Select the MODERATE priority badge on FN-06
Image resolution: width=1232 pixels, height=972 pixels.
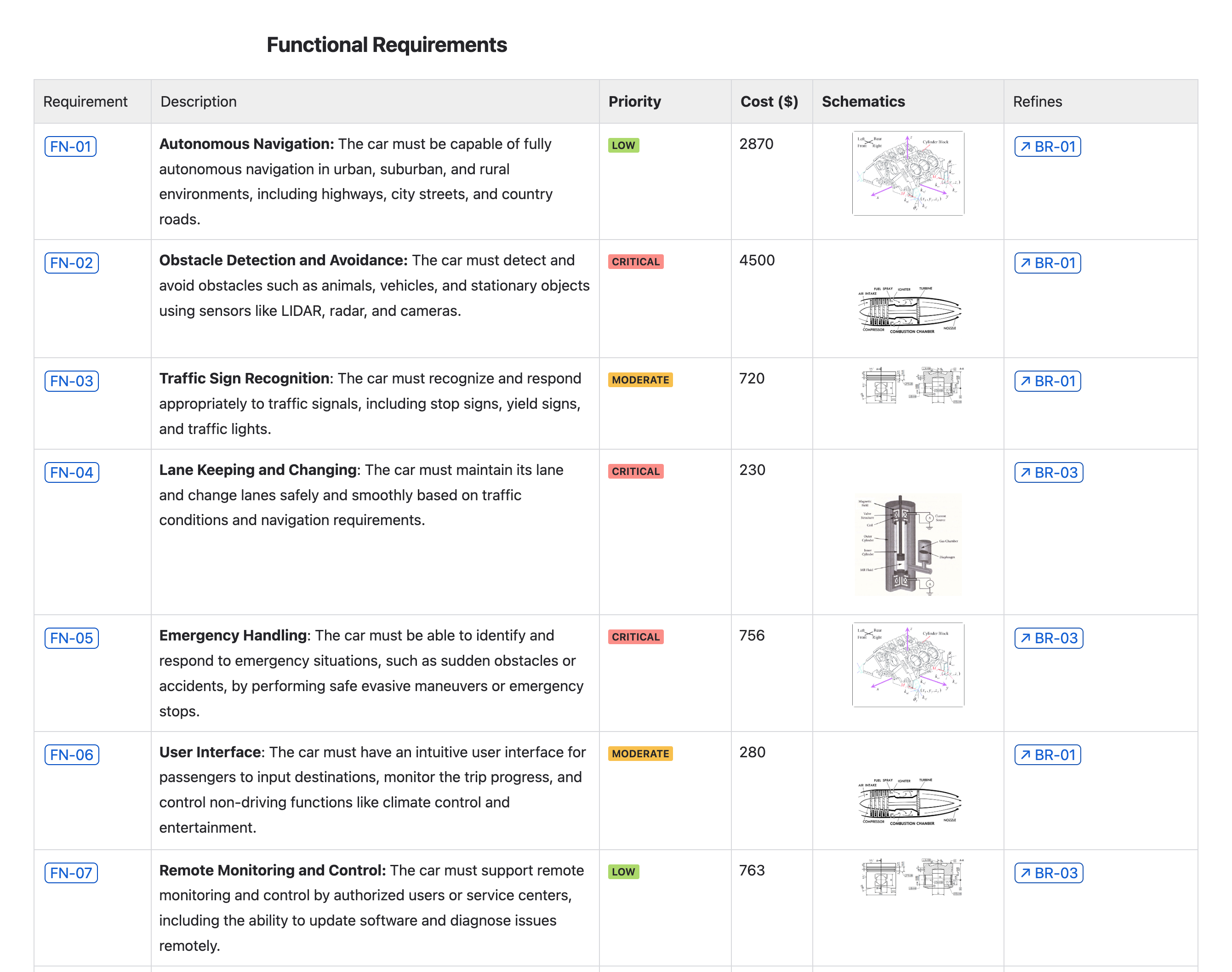[640, 754]
